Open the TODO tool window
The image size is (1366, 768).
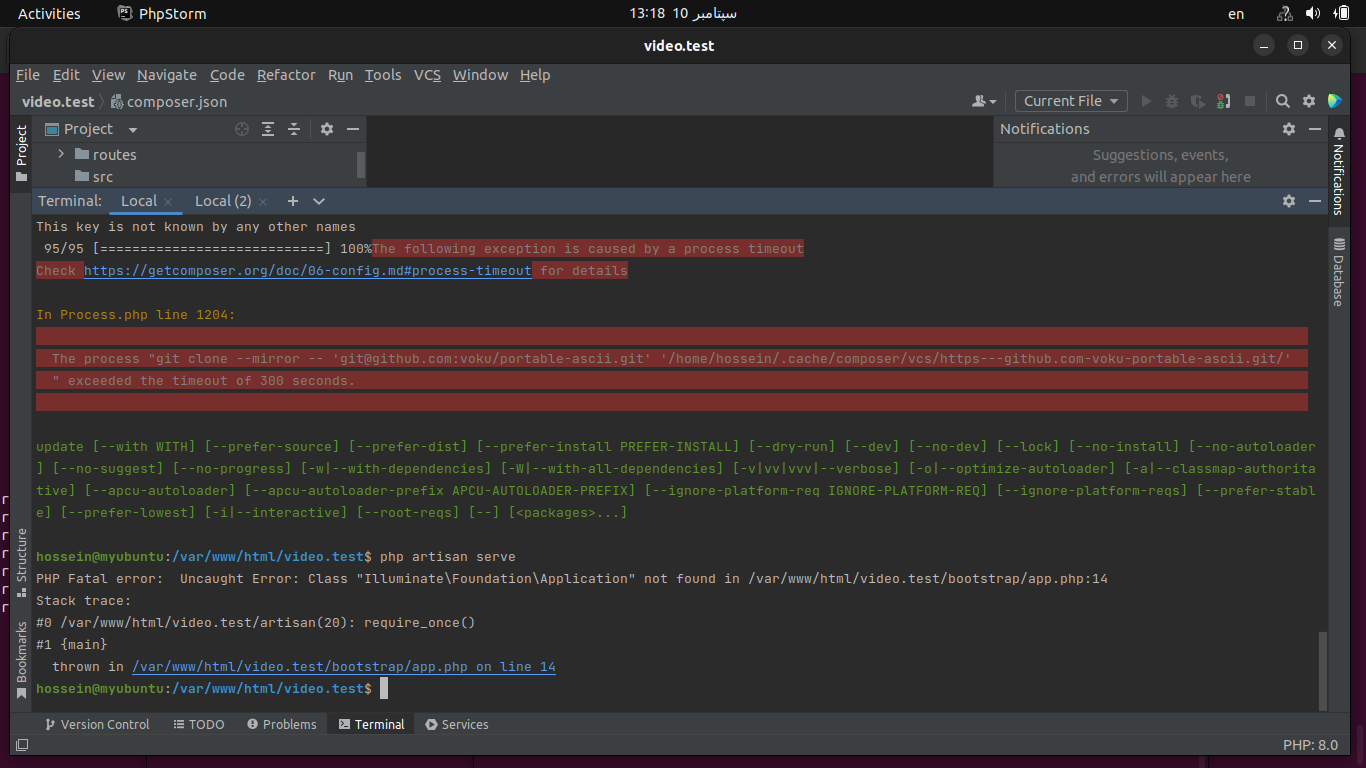199,724
